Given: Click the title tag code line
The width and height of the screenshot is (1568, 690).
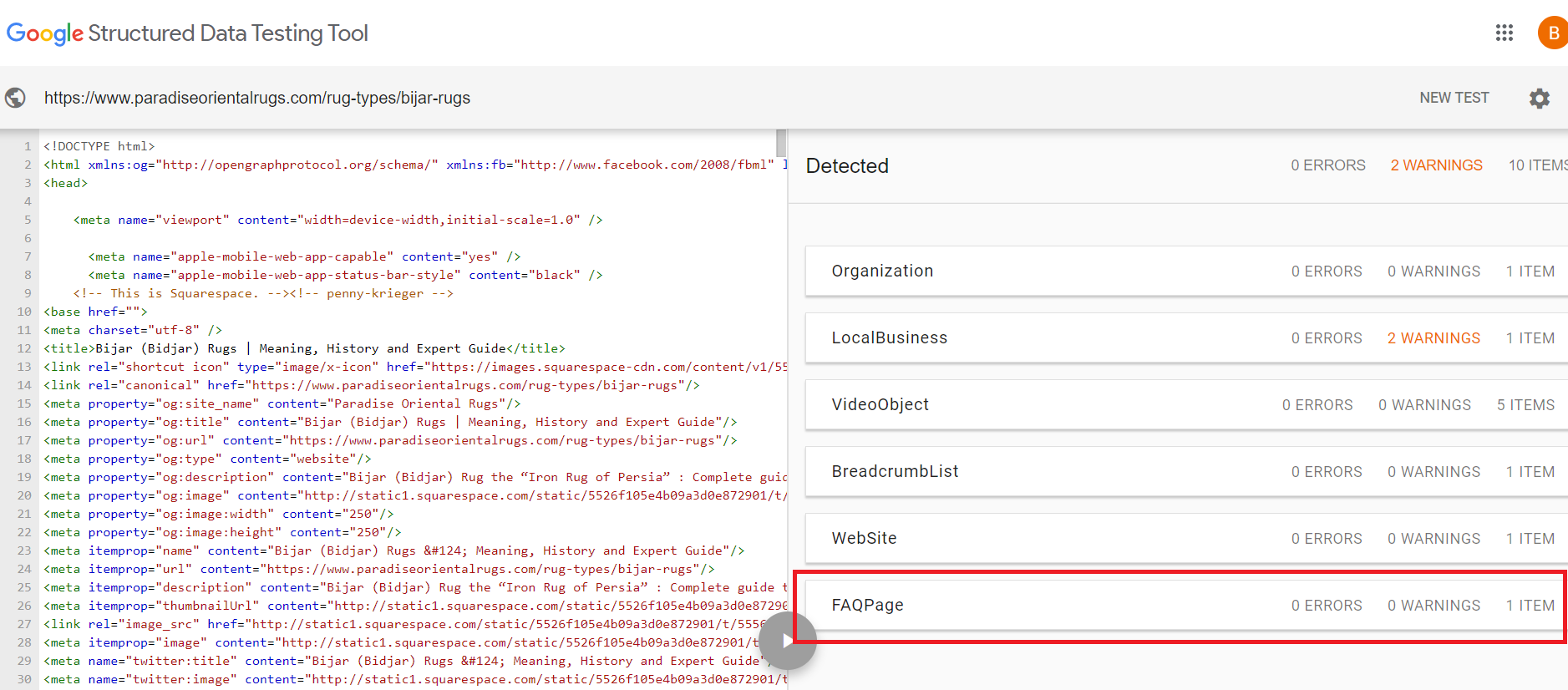Looking at the screenshot, I should 304,348.
